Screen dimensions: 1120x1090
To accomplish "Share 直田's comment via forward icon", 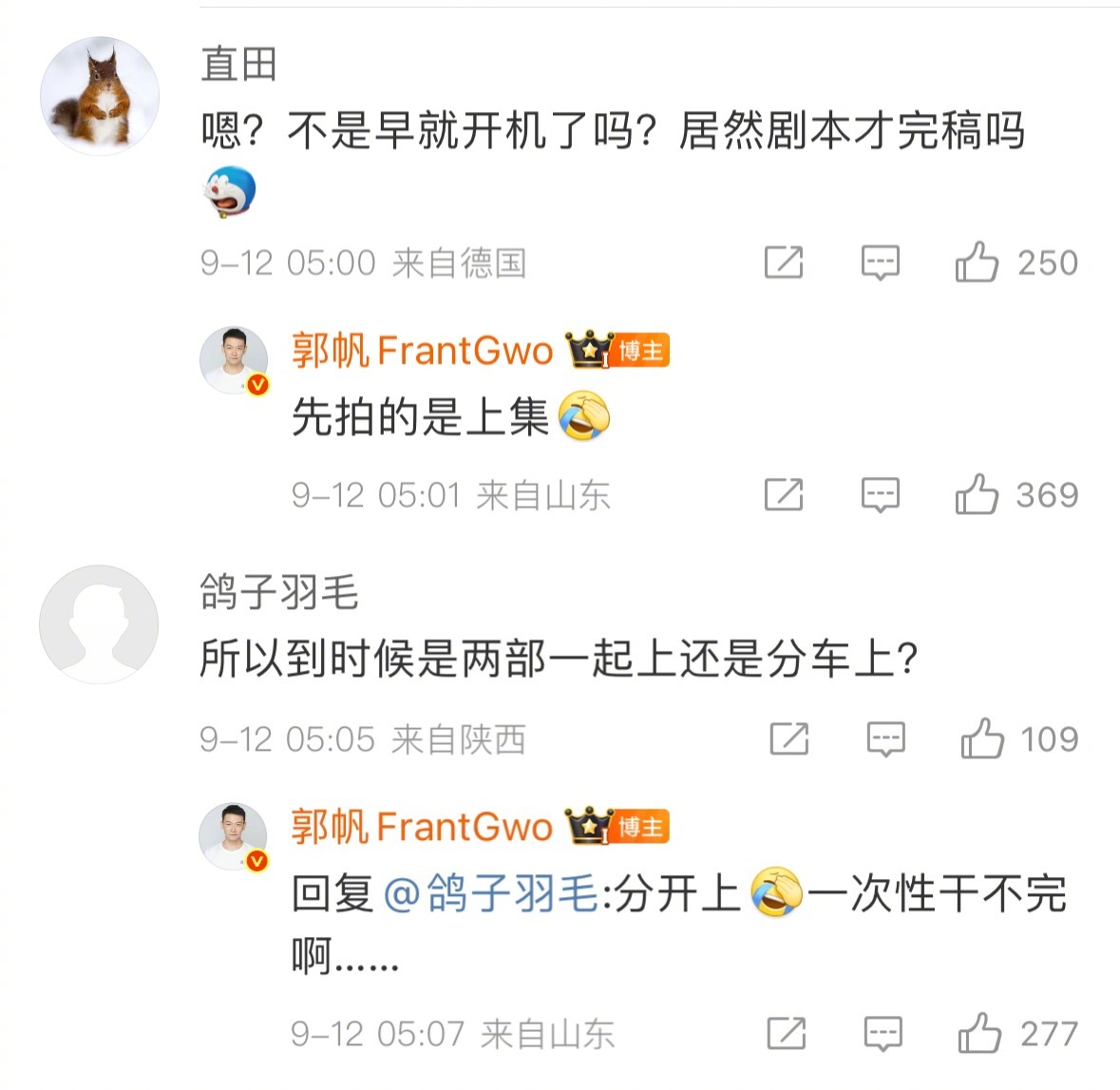I will tap(784, 261).
